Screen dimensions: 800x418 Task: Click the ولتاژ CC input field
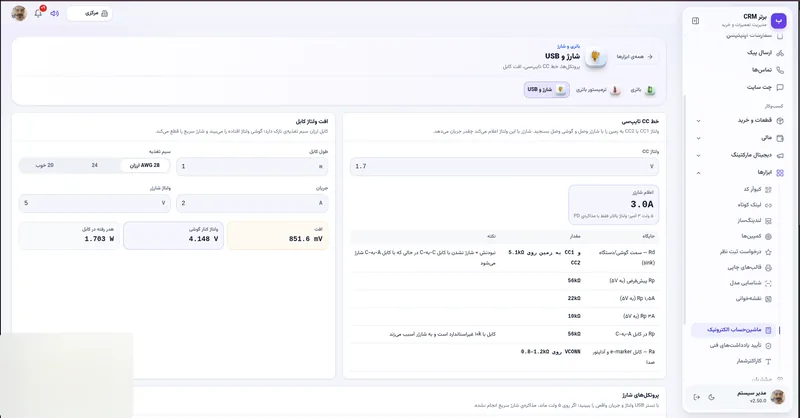[x=504, y=166]
